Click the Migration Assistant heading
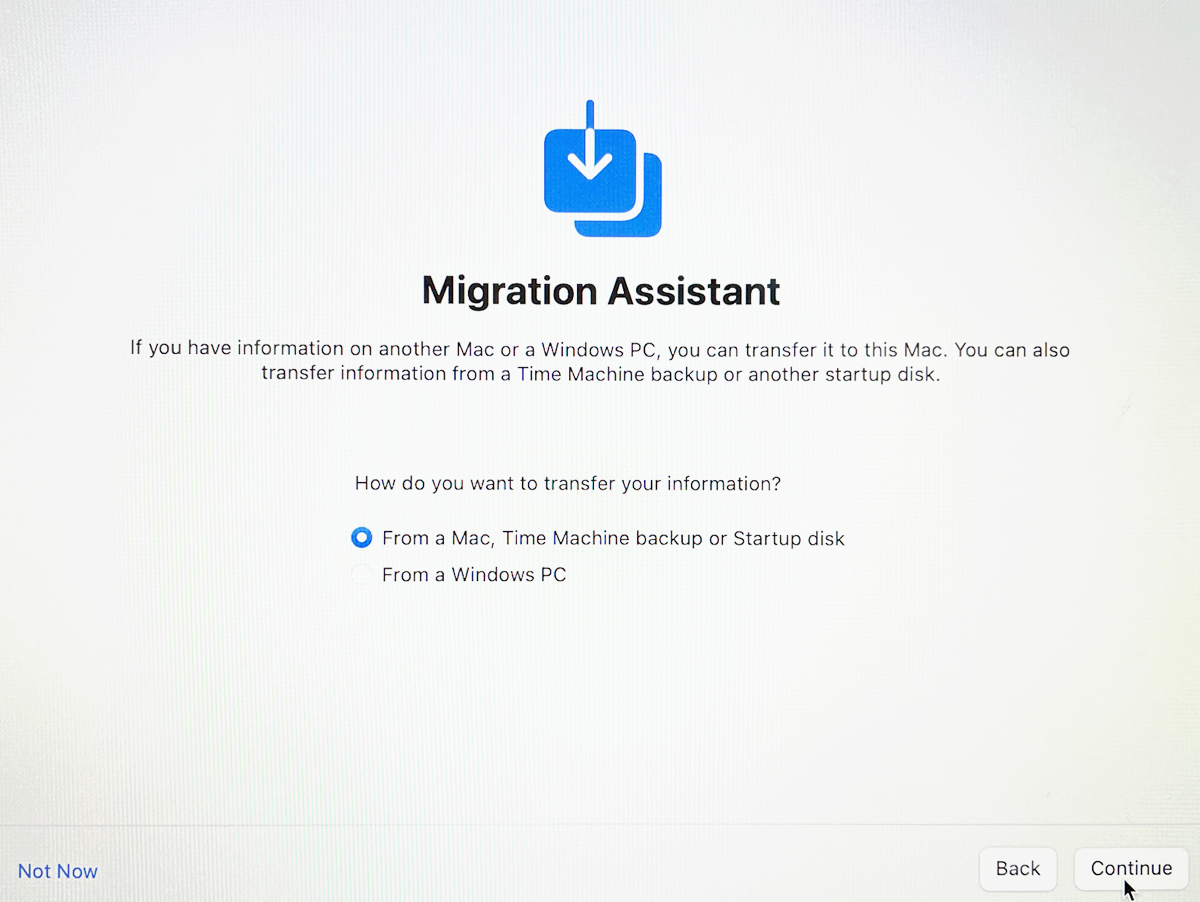The height and width of the screenshot is (902, 1200). [600, 291]
